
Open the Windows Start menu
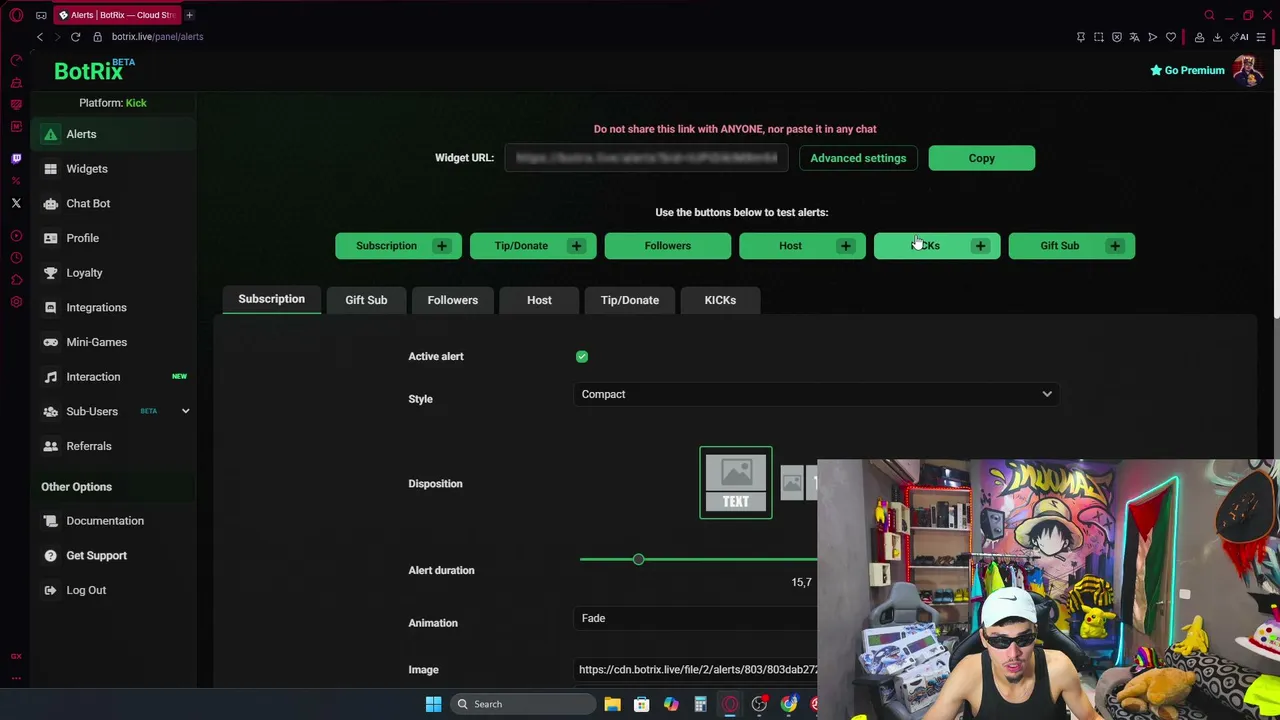click(x=433, y=704)
